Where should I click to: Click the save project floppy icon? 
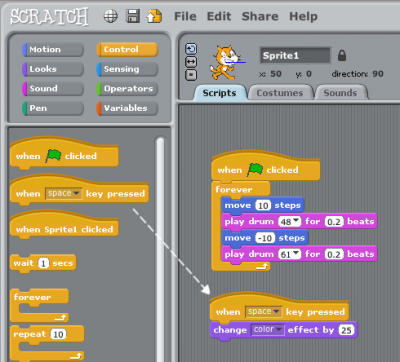point(133,16)
